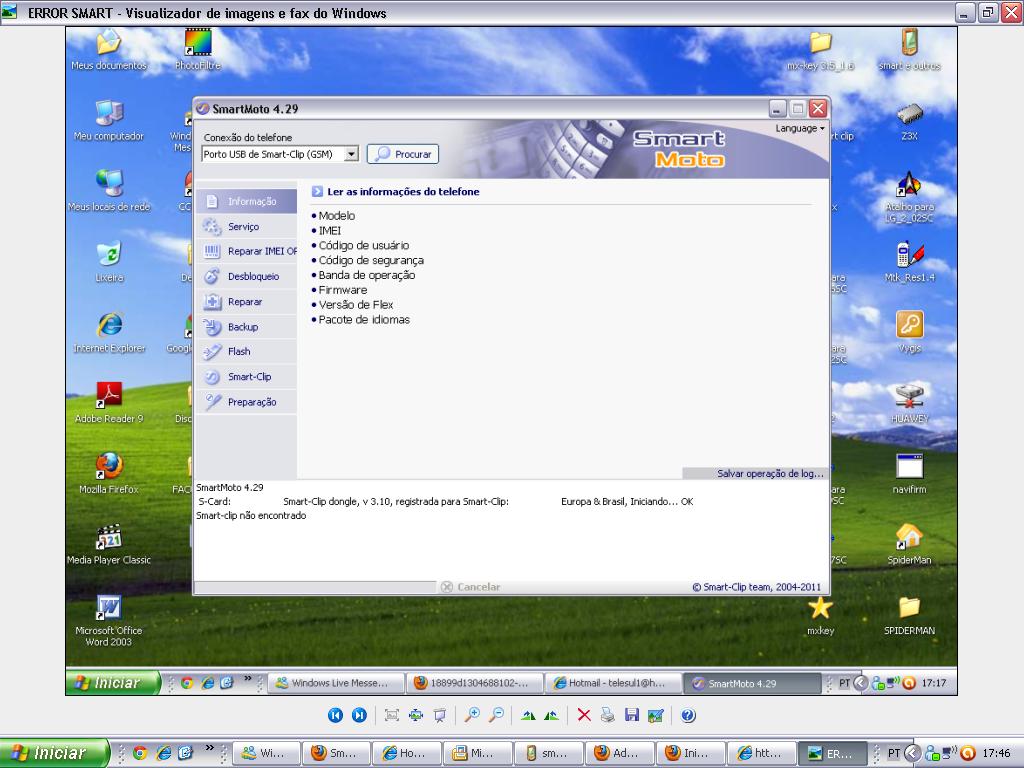The height and width of the screenshot is (768, 1024).
Task: Click the Microsoft Office Word 2003 icon
Action: (108, 620)
